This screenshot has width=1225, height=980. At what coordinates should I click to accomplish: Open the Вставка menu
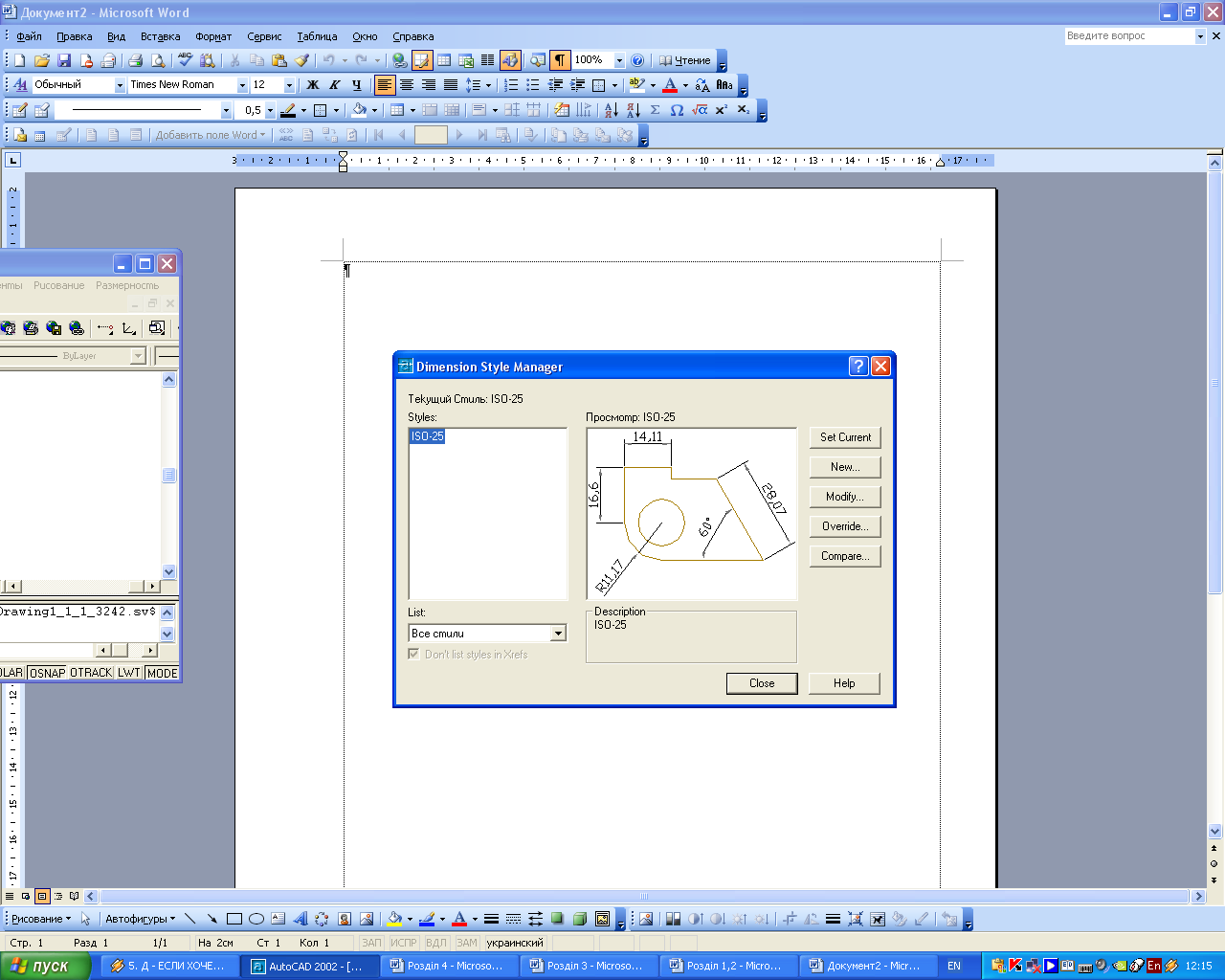160,36
